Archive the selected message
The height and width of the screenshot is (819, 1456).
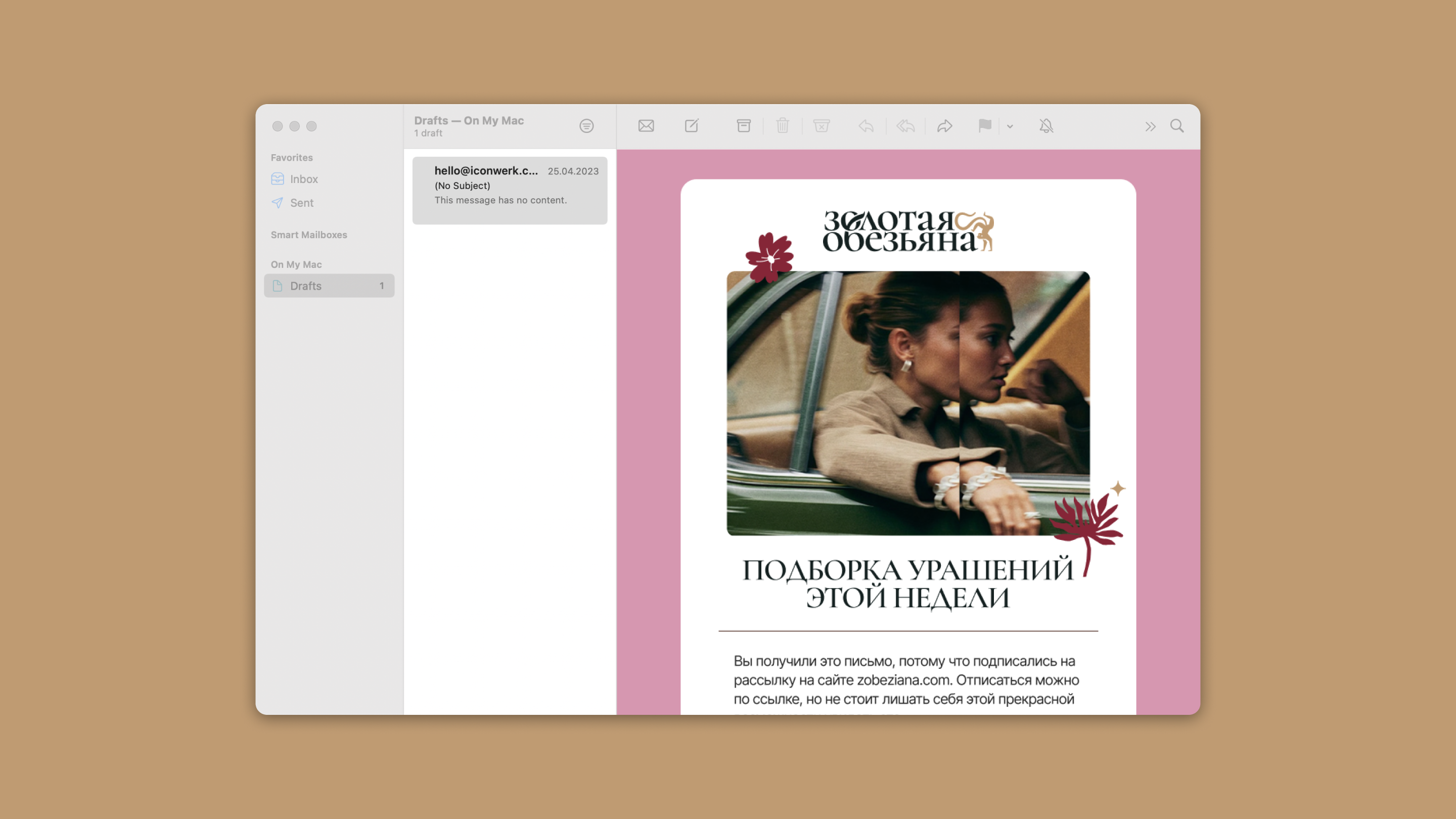[744, 125]
